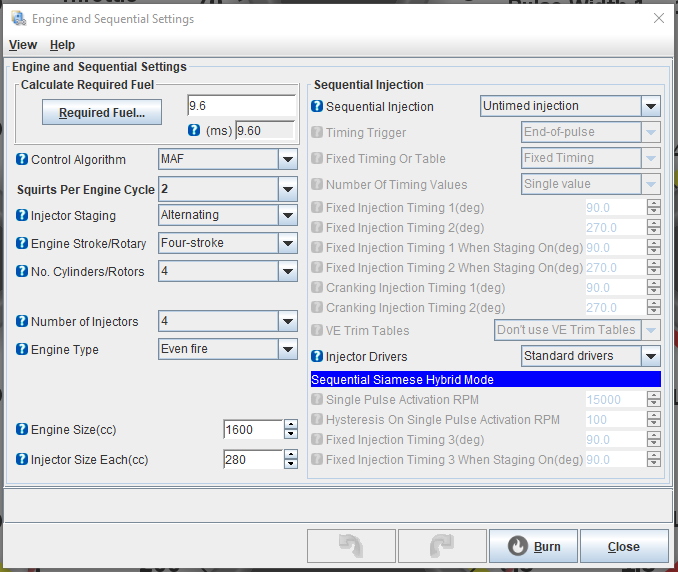This screenshot has width=678, height=572.
Task: Click the Close button
Action: 624,546
